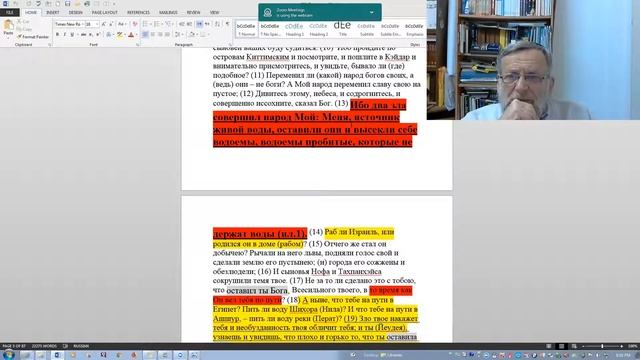
Task: Open the Text Effects menu
Action: coord(109,35)
